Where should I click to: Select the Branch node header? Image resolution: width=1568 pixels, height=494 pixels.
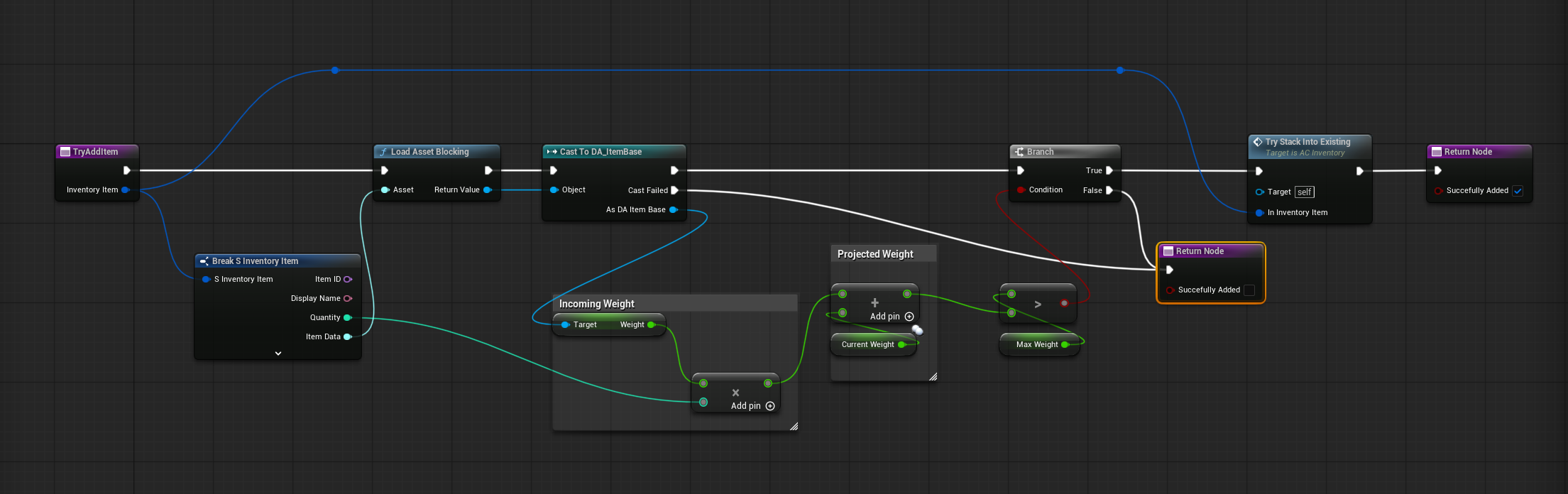point(1065,152)
